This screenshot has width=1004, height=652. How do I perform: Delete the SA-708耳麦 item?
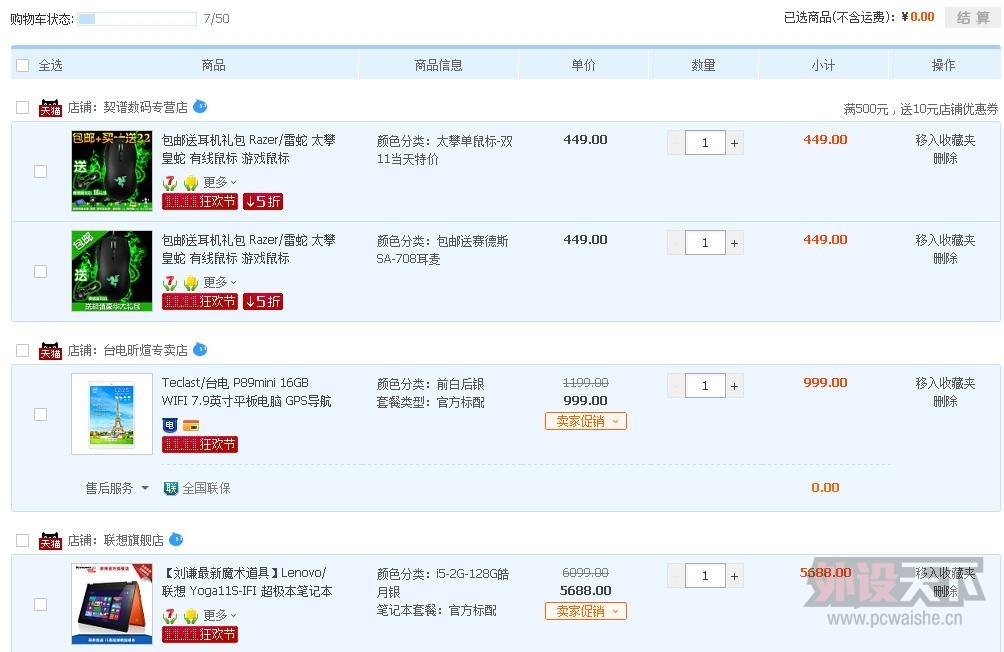click(945, 258)
